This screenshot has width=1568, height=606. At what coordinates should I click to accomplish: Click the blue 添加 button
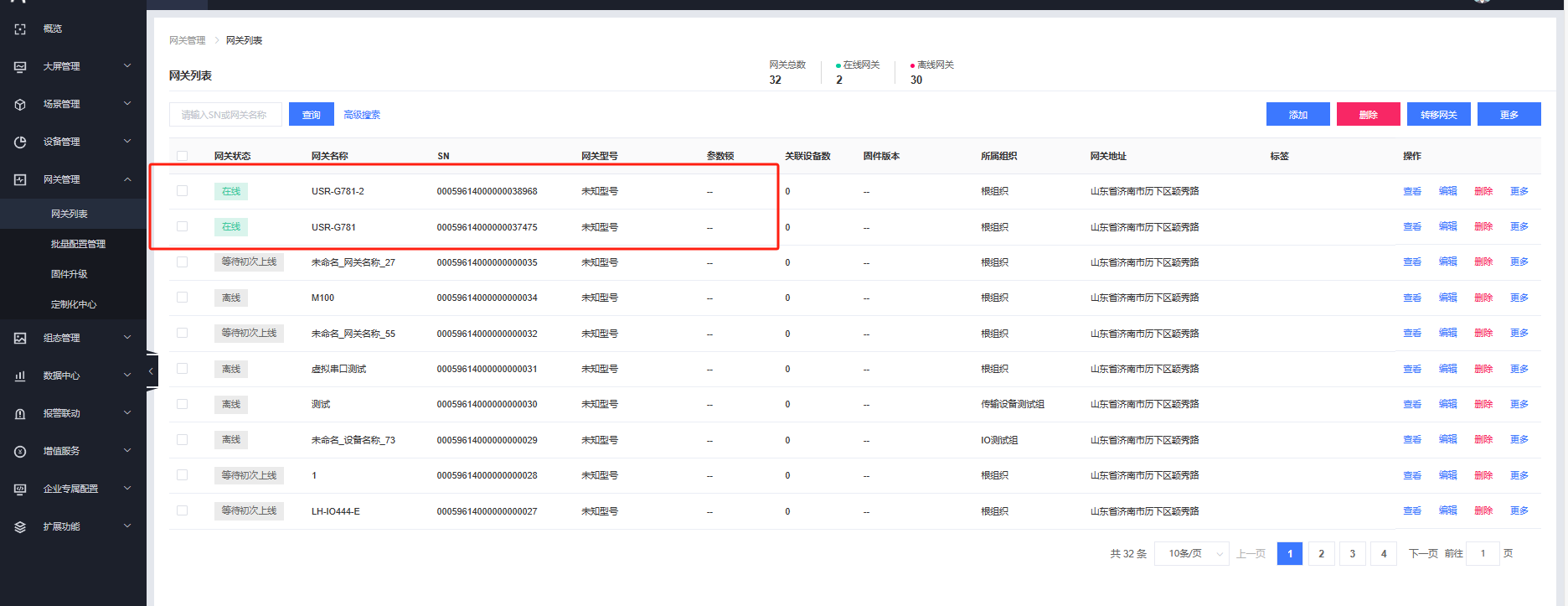(1297, 115)
